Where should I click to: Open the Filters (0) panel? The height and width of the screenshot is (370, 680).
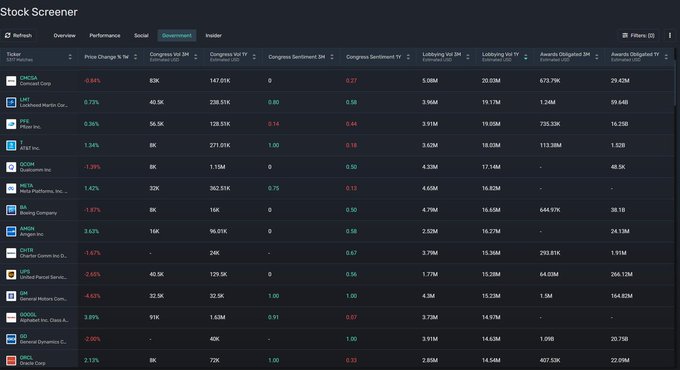pyautogui.click(x=638, y=36)
